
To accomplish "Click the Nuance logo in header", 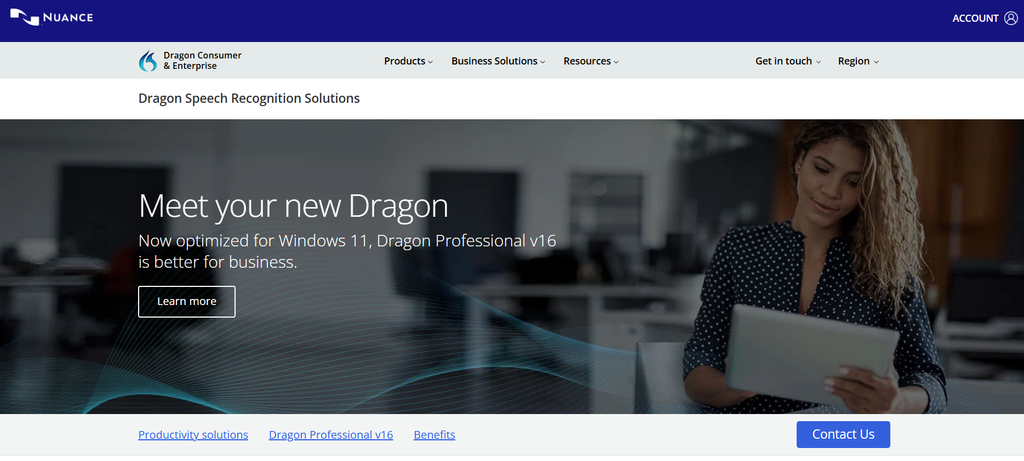I will click(52, 18).
